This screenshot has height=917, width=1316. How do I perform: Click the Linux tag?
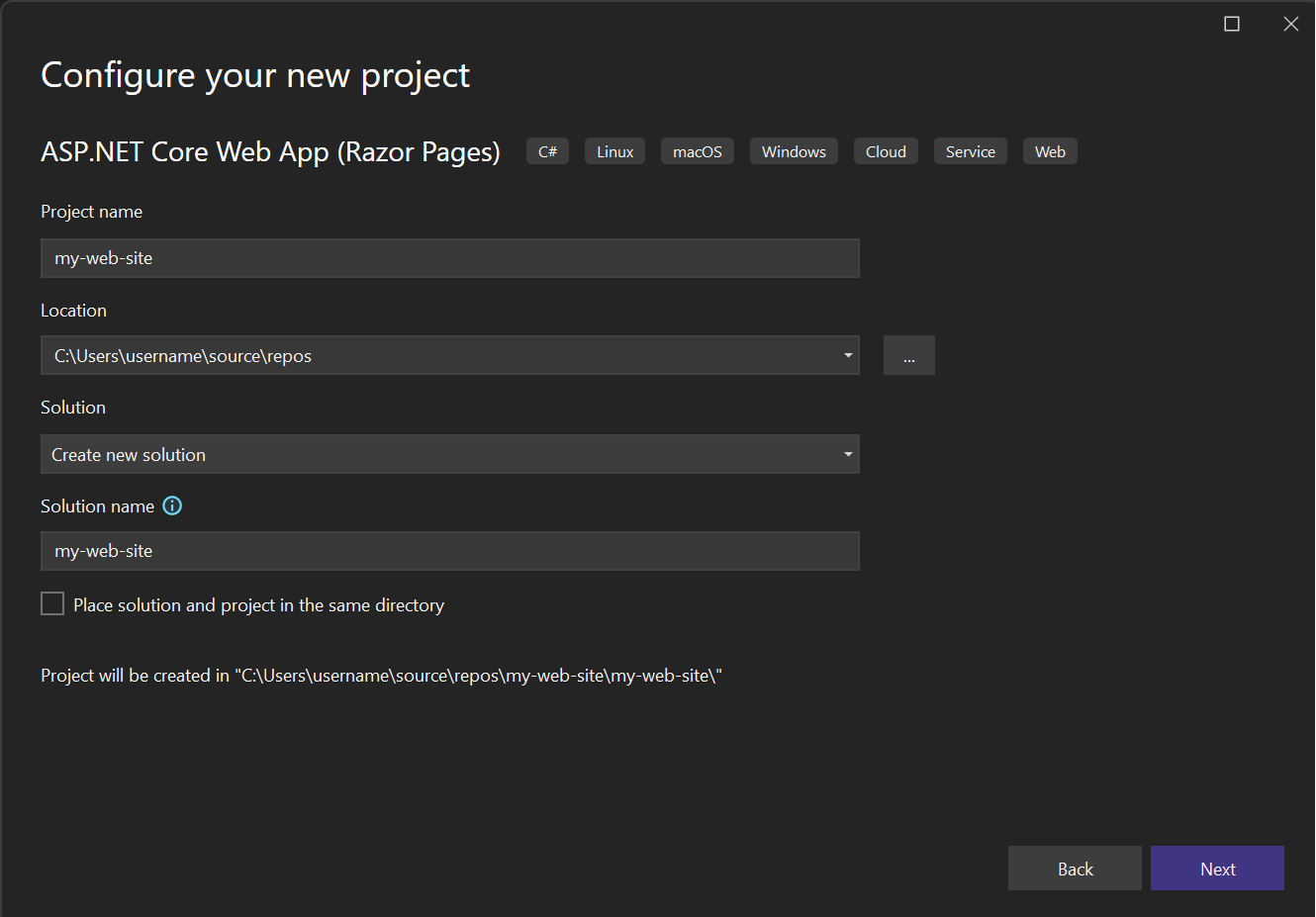point(614,151)
